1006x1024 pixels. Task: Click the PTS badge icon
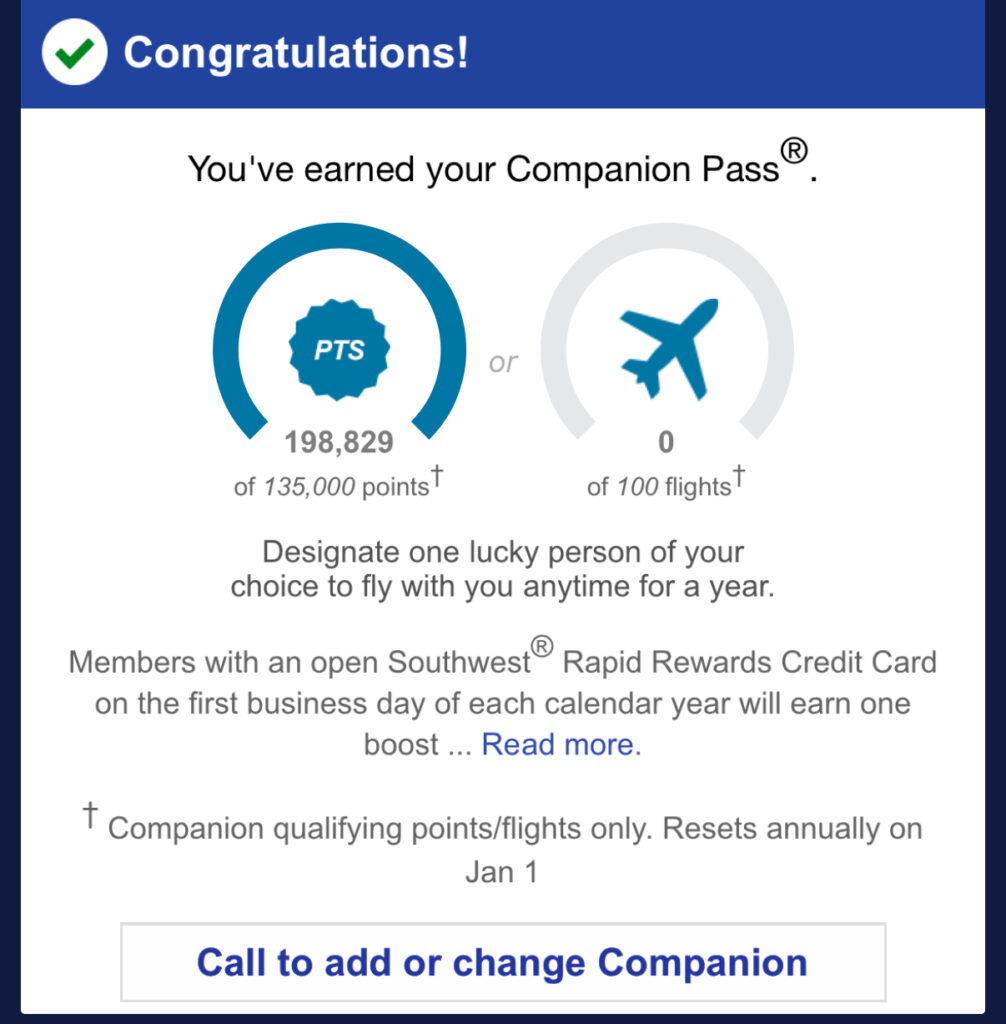(x=339, y=351)
